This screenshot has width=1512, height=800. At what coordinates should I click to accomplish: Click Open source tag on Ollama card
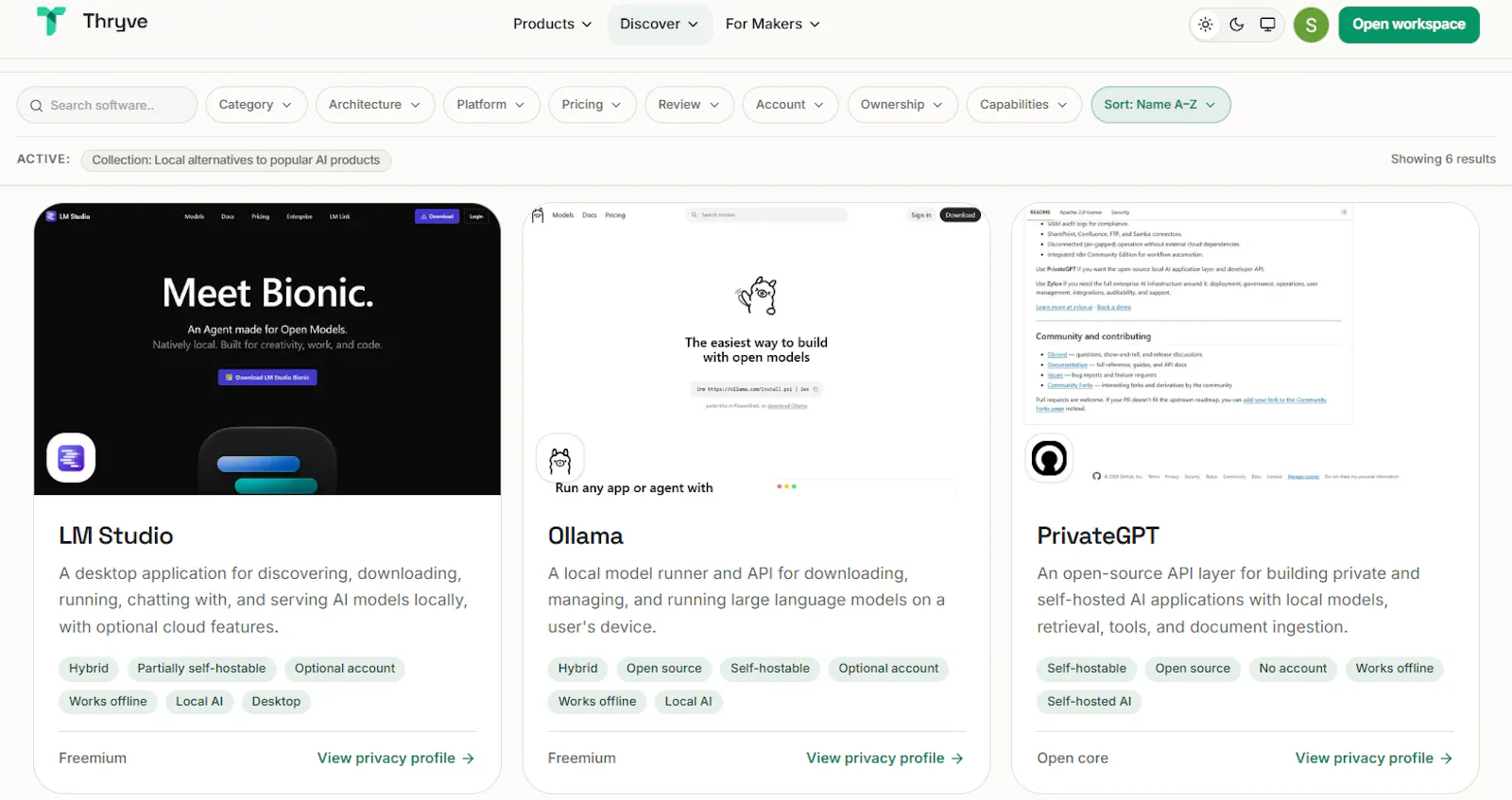pyautogui.click(x=664, y=669)
